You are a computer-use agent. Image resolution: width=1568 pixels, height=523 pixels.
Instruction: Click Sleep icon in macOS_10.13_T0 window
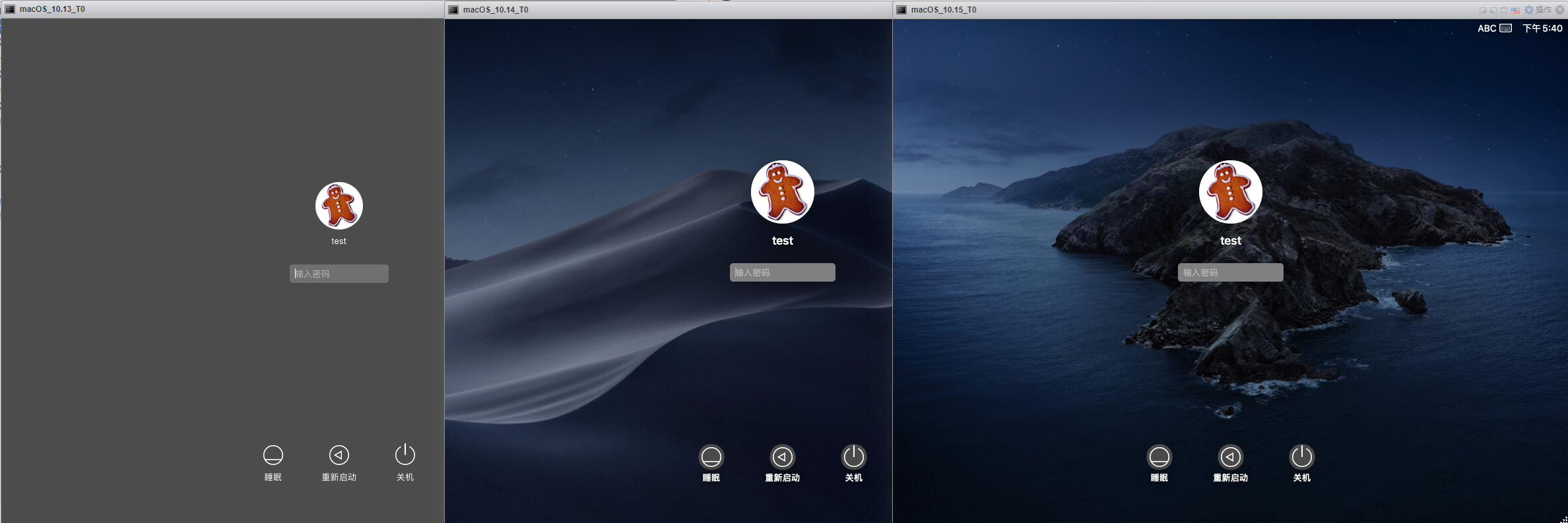[273, 455]
